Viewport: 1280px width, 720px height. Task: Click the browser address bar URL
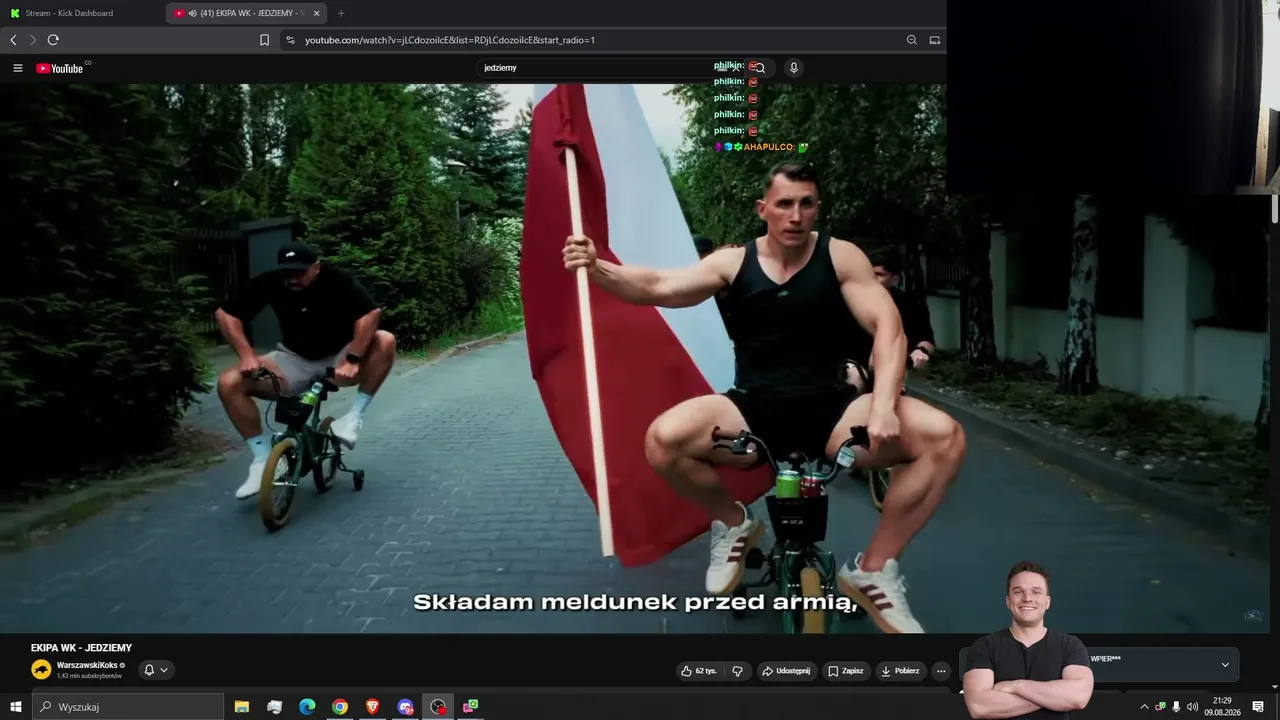click(450, 40)
